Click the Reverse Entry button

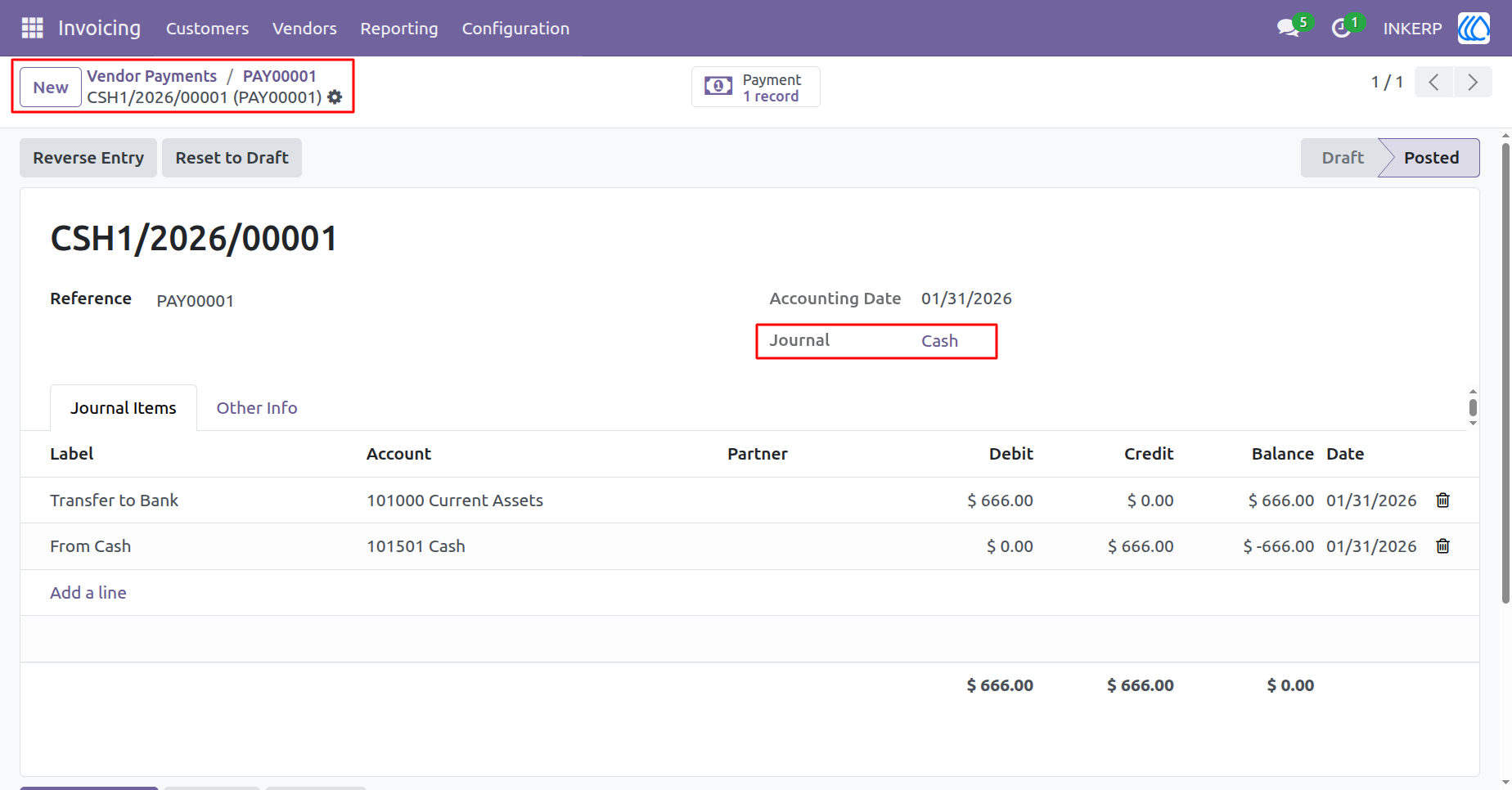click(88, 158)
